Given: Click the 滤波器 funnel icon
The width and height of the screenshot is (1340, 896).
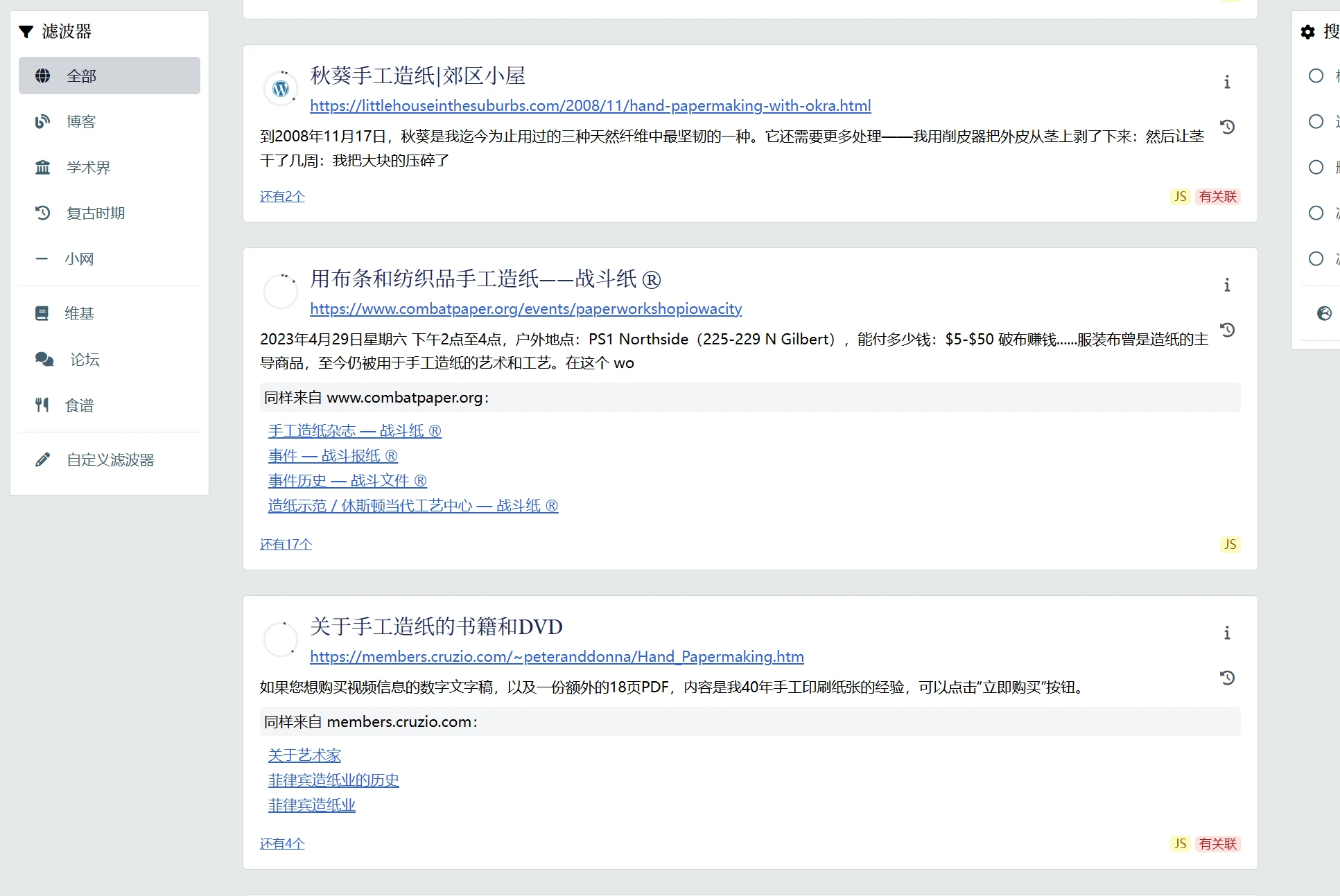Looking at the screenshot, I should pyautogui.click(x=26, y=31).
